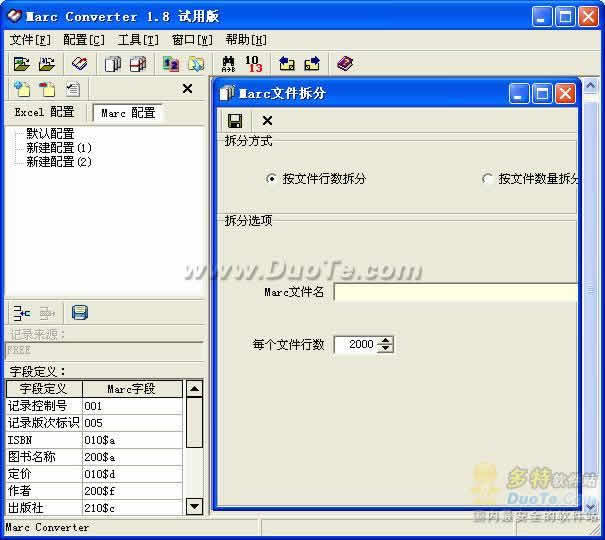
Task: Click the field table scrollbar thumb
Action: (194, 422)
